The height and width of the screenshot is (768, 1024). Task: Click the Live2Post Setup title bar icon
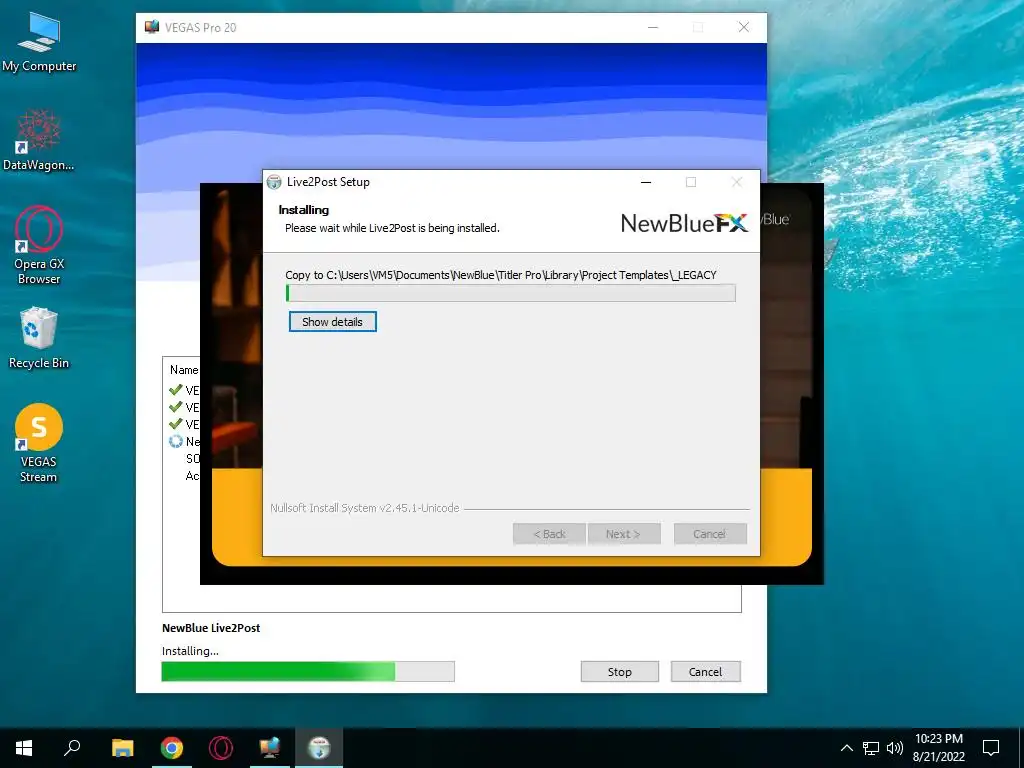pyautogui.click(x=274, y=182)
